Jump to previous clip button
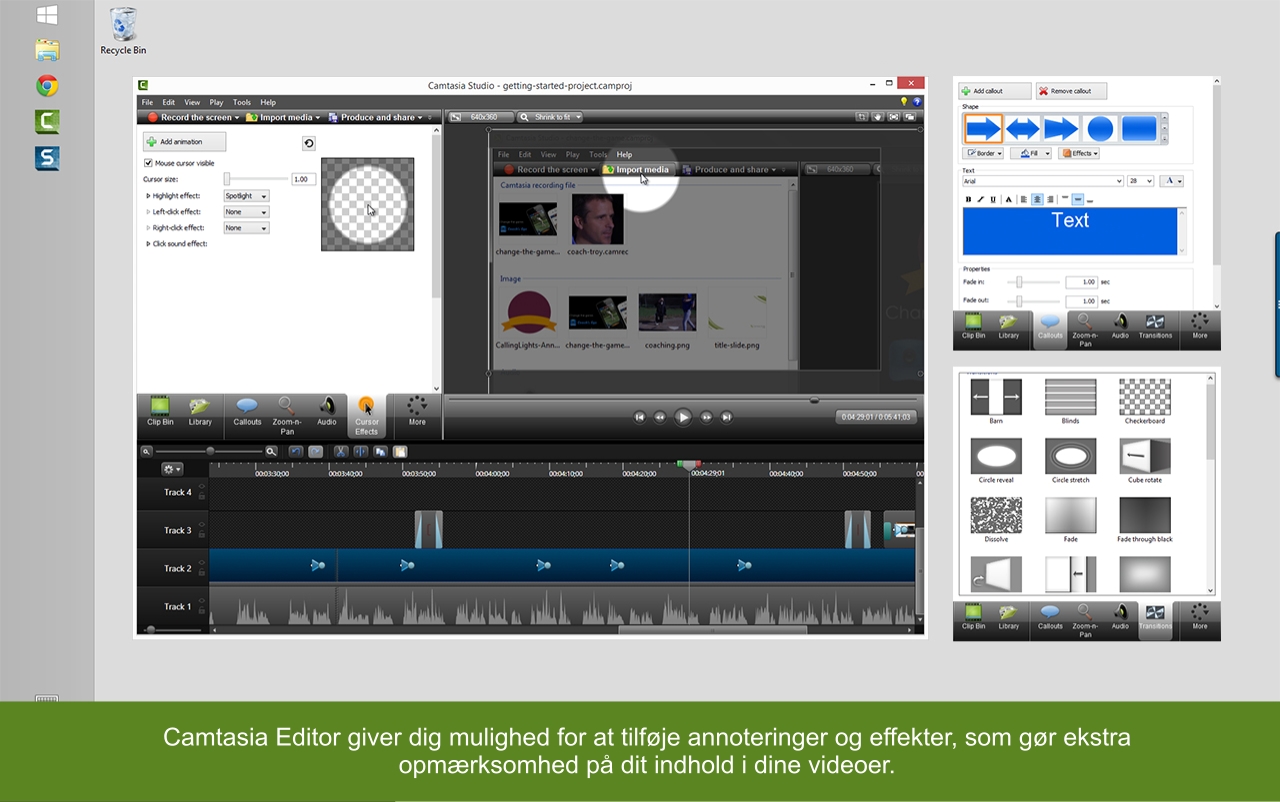Viewport: 1280px width, 802px height. click(x=640, y=417)
